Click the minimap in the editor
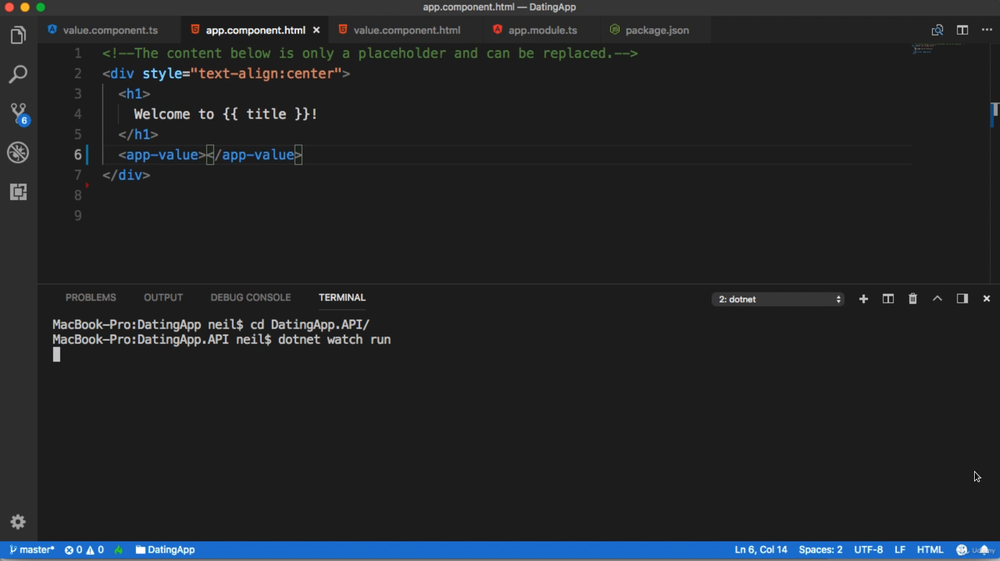The width and height of the screenshot is (1000, 561). pyautogui.click(x=936, y=48)
